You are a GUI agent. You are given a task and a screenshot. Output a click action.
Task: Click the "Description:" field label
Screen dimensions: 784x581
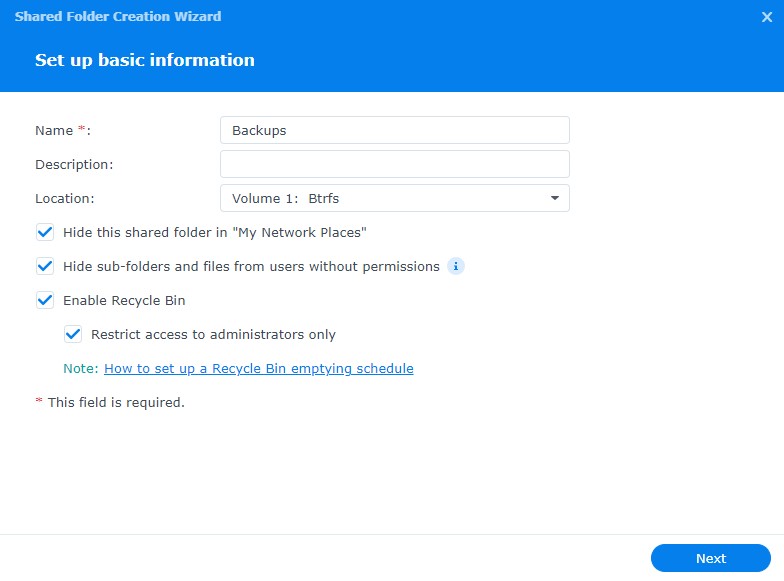tap(74, 164)
